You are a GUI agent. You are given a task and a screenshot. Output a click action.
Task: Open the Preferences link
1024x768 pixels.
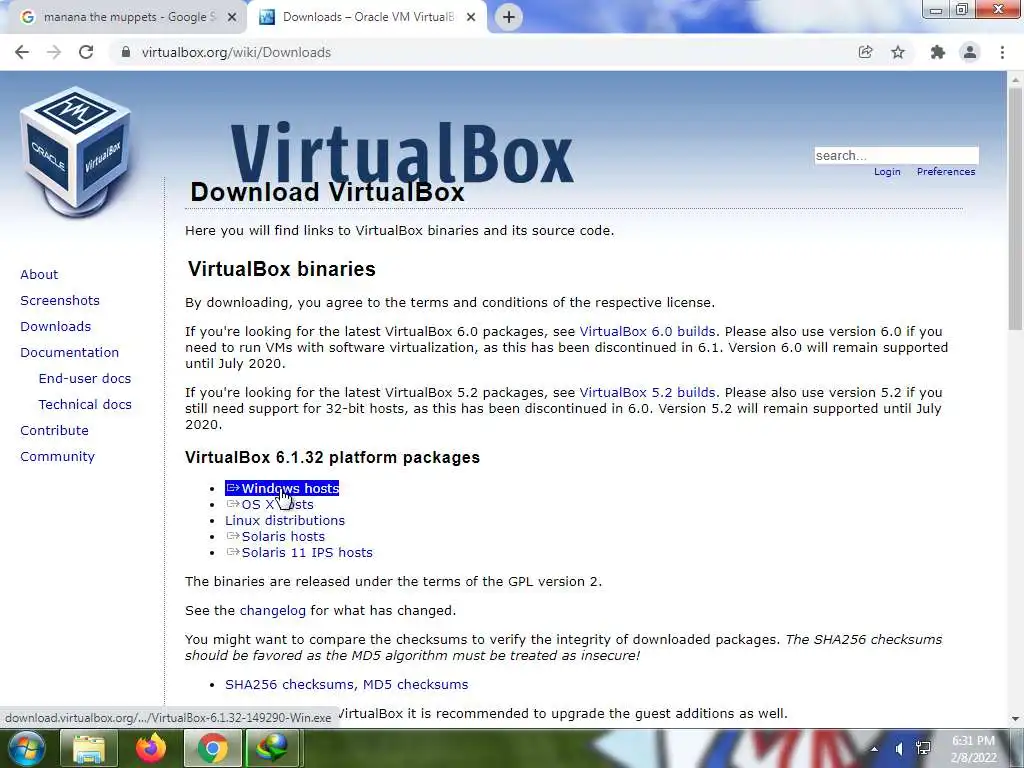[946, 172]
